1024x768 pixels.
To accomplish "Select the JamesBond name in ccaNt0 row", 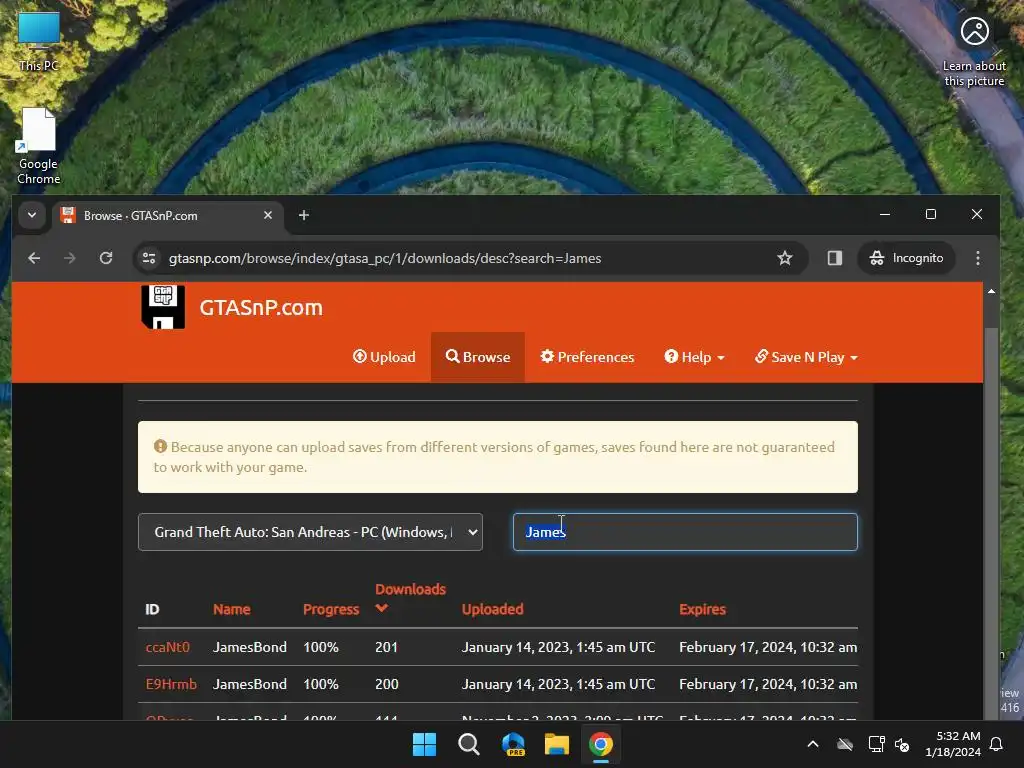I will click(249, 647).
